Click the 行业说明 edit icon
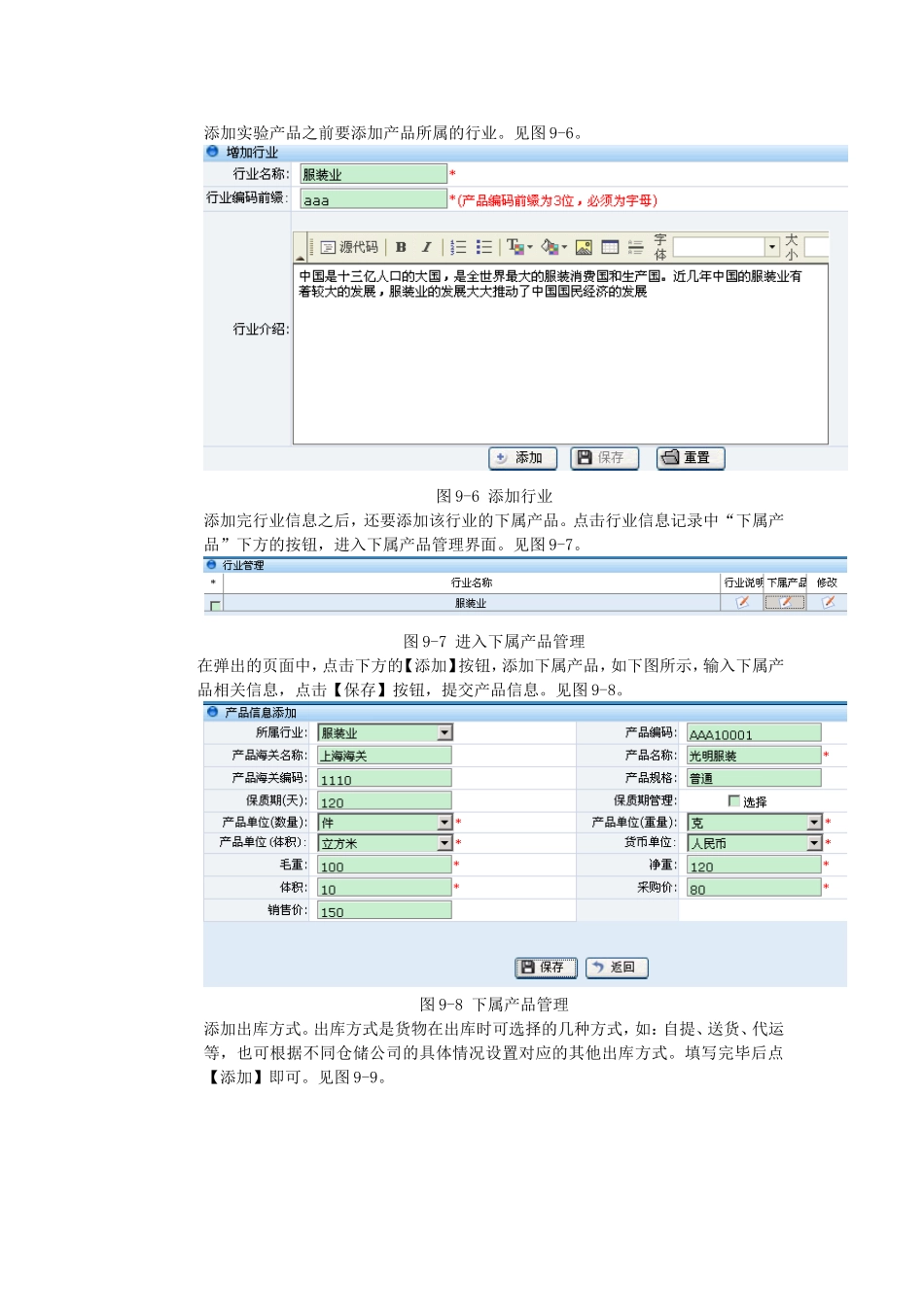924x1307 pixels. click(x=741, y=603)
